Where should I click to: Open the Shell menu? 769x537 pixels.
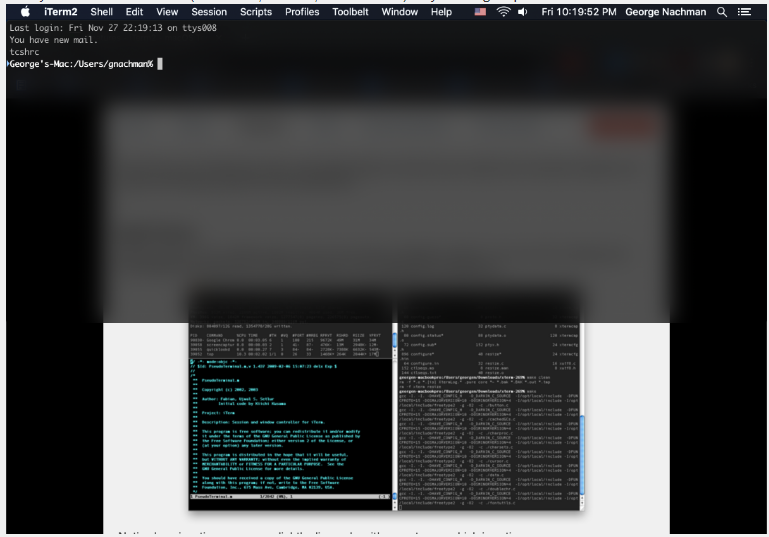[x=102, y=12]
